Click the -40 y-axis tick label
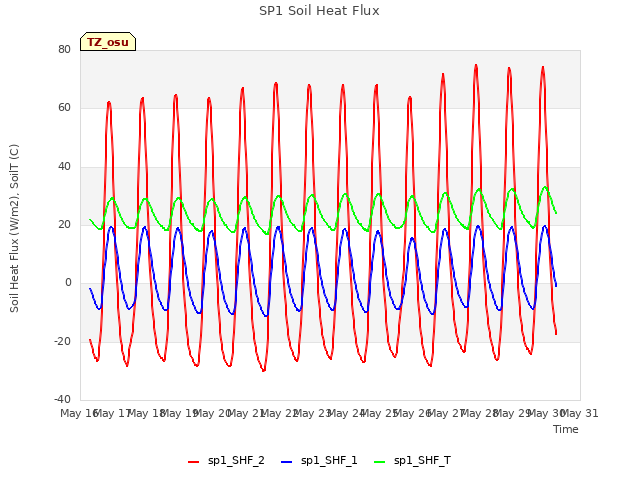 click(x=62, y=399)
